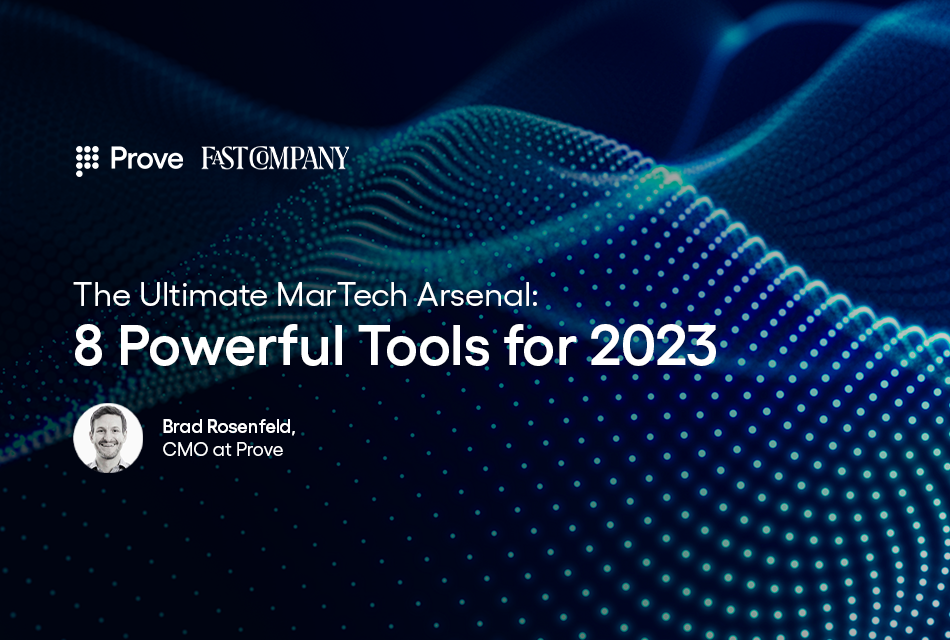Open the 'CMO at Prove' profile text
Screen dimensions: 950x640
point(223,450)
